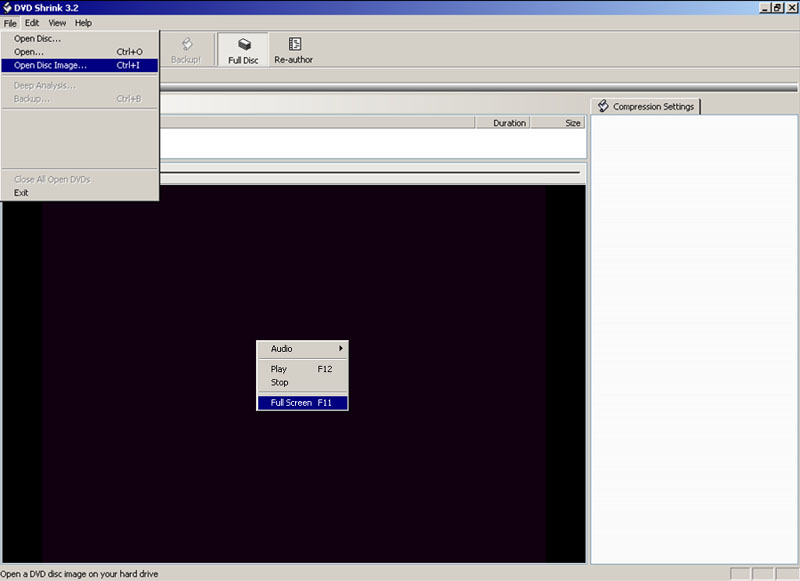The image size is (800, 581).
Task: Click the disc size usage bar
Action: click(x=479, y=88)
